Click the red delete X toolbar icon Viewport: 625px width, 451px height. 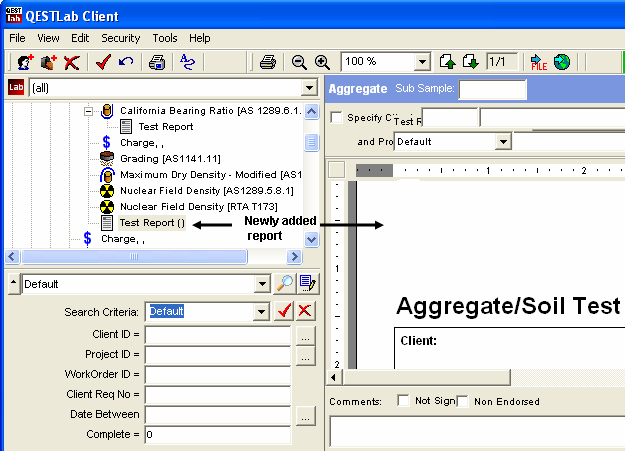click(71, 62)
